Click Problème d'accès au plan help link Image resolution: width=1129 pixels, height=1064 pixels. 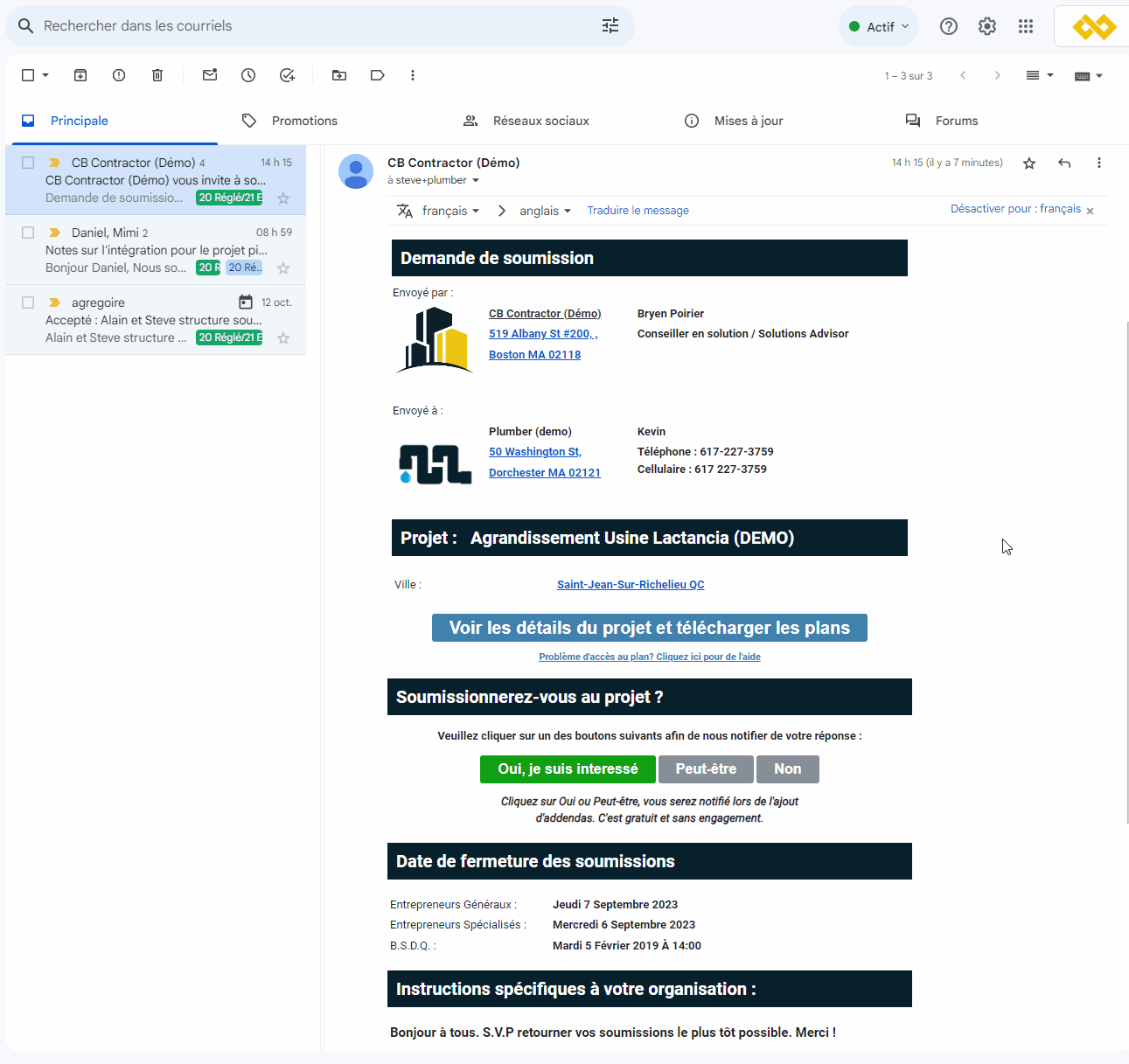pos(650,657)
